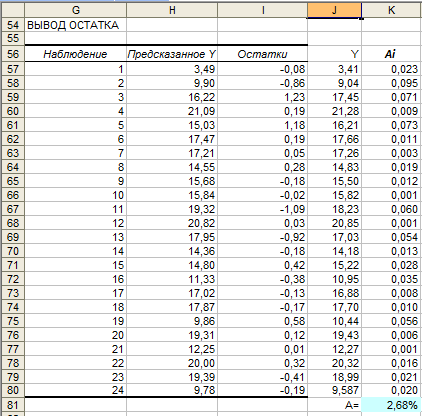Image resolution: width=422 pixels, height=416 pixels.
Task: Select row 56 header
Action: [13, 54]
